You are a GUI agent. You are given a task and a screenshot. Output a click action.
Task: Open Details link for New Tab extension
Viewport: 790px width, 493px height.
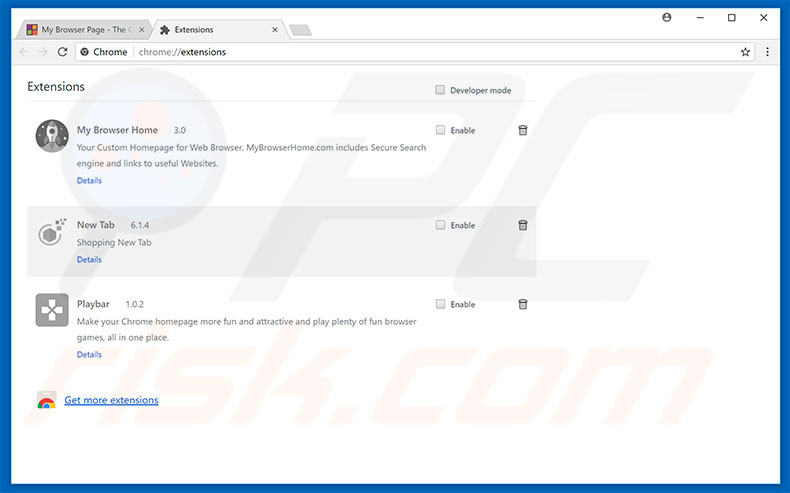(89, 259)
